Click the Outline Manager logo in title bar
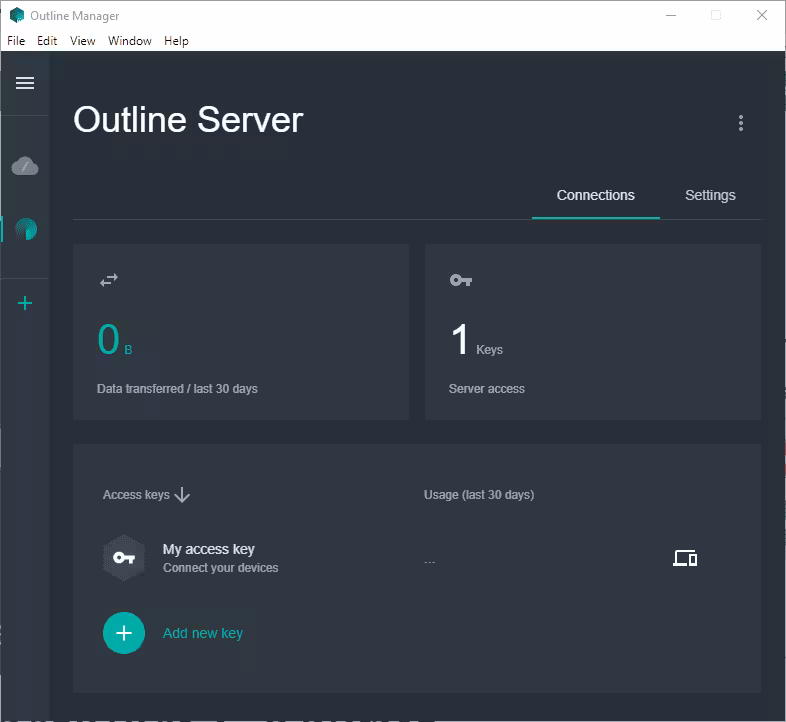Image resolution: width=786 pixels, height=722 pixels. [x=17, y=15]
